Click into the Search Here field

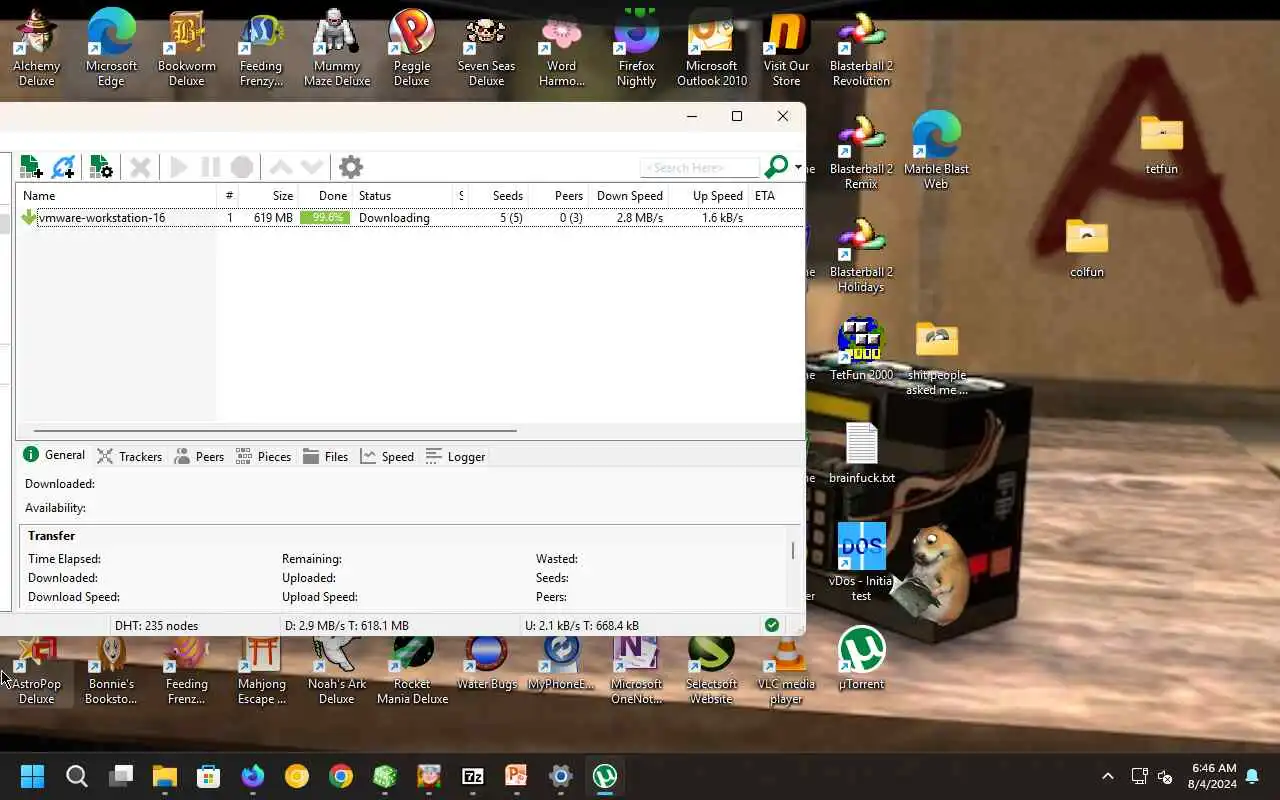point(699,168)
